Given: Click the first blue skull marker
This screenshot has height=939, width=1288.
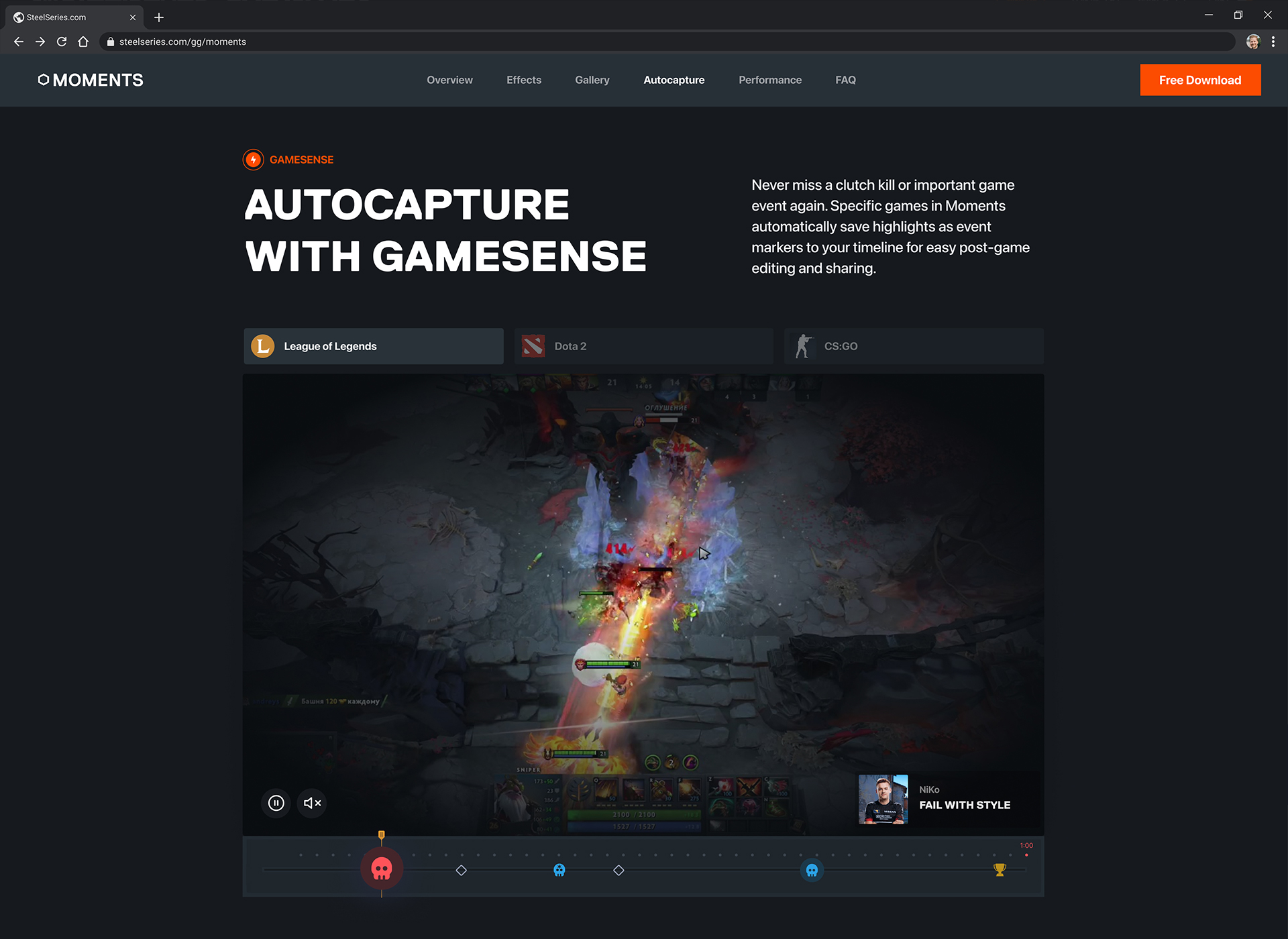Looking at the screenshot, I should [x=559, y=870].
